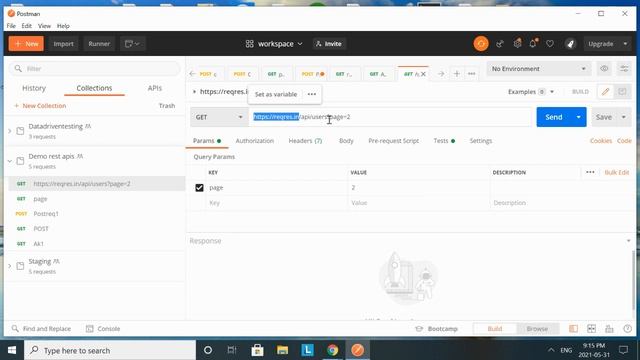
Task: Open the Authorization tab
Action: [255, 141]
